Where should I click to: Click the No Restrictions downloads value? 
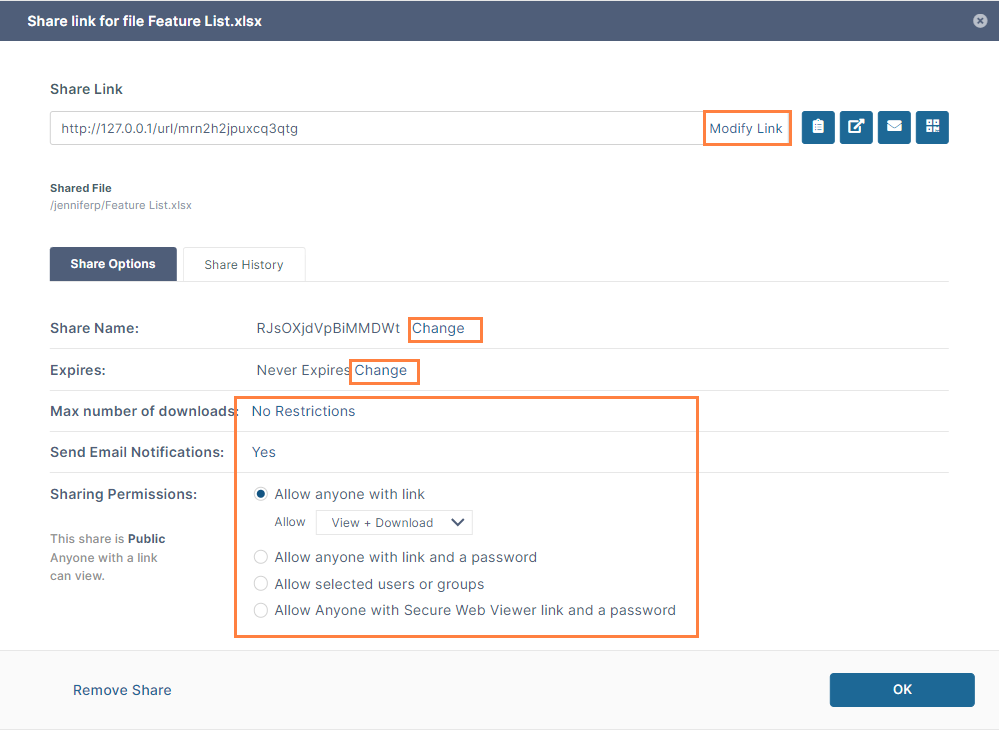click(303, 411)
